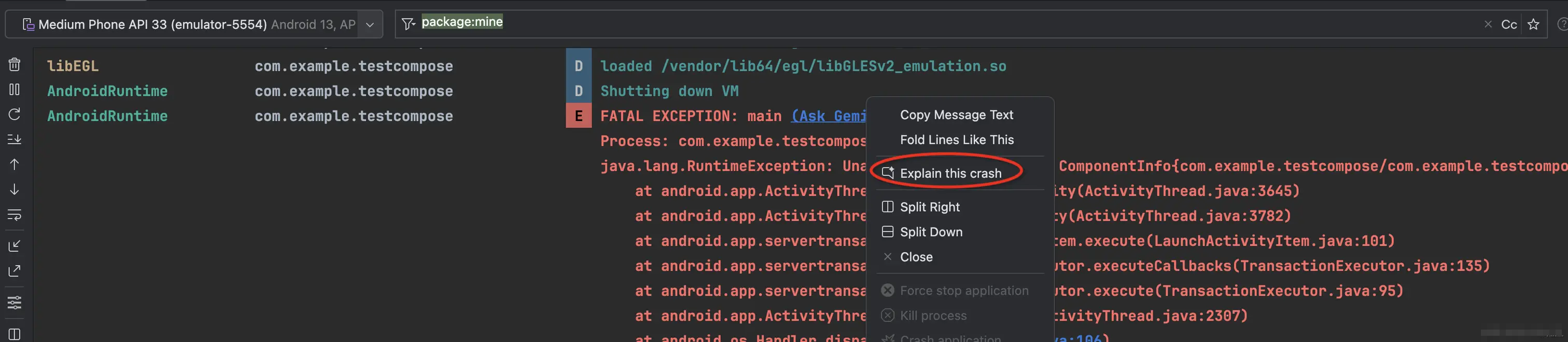This screenshot has width=1568, height=342.
Task: Click the Shutting down VM message
Action: tap(669, 91)
